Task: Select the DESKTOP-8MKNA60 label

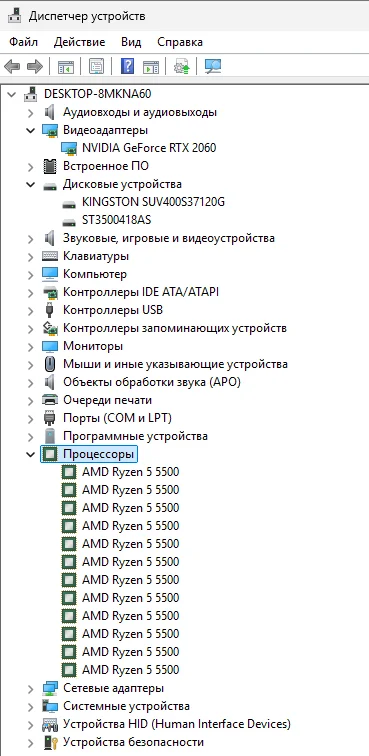Action: pos(98,94)
